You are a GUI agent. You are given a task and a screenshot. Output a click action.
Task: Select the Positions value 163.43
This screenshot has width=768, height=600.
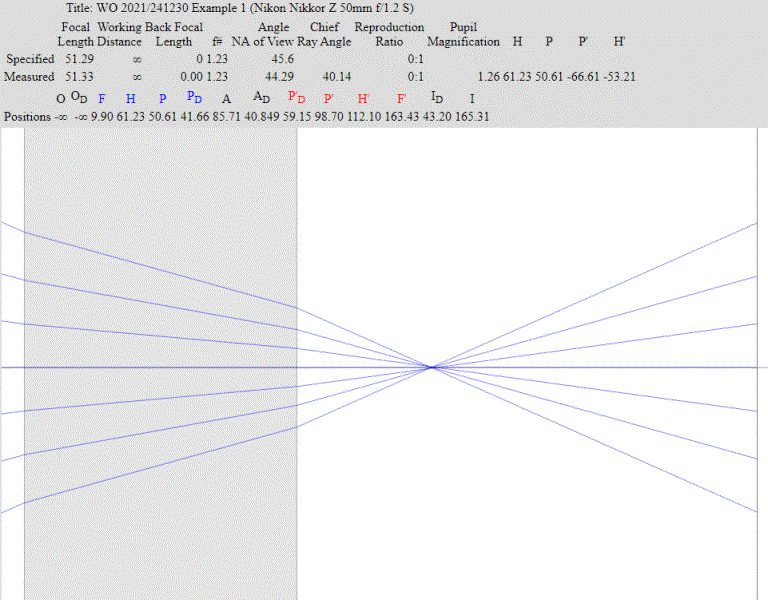coord(402,117)
